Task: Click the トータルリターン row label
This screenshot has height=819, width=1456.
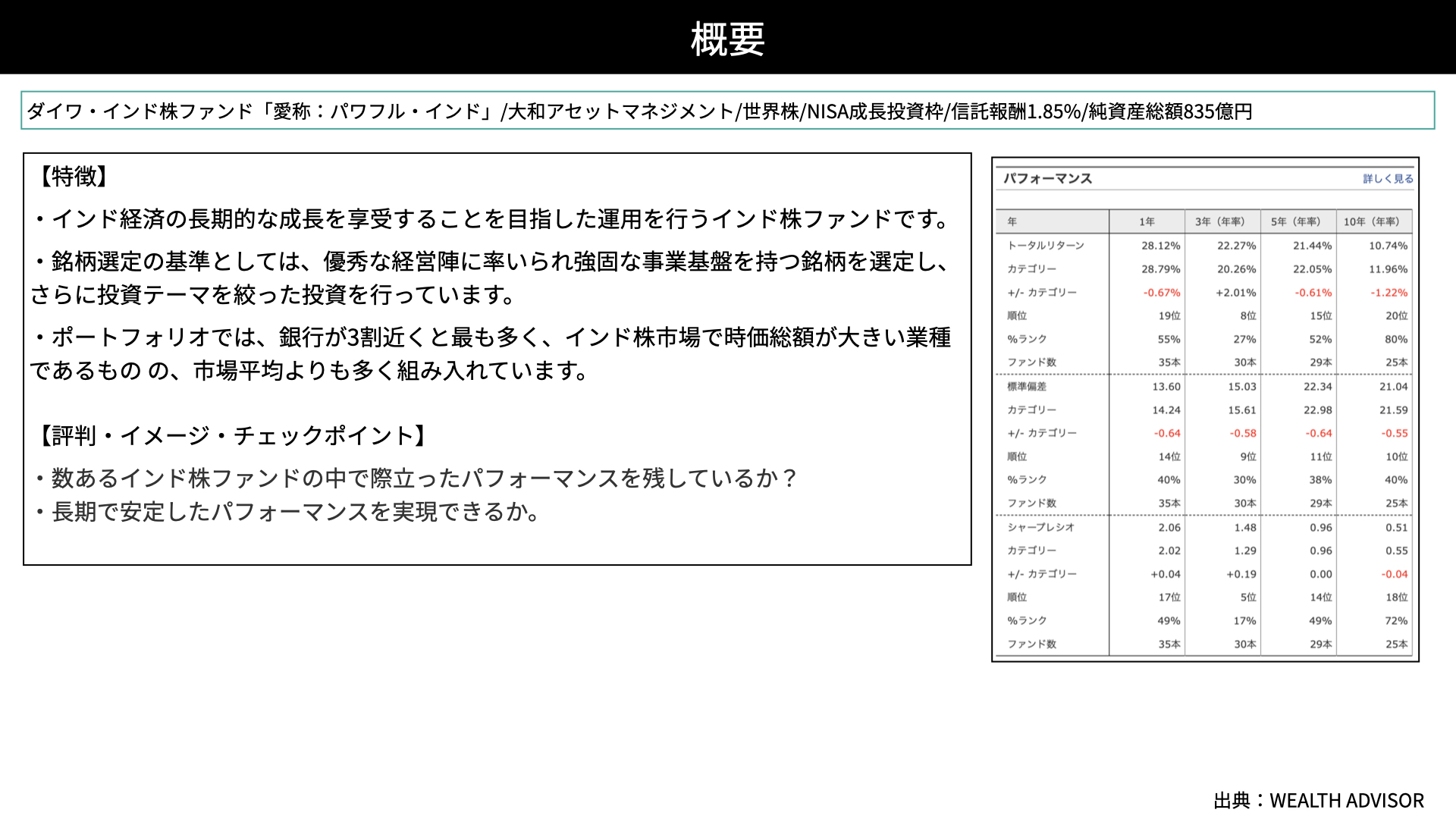Action: (x=1046, y=246)
